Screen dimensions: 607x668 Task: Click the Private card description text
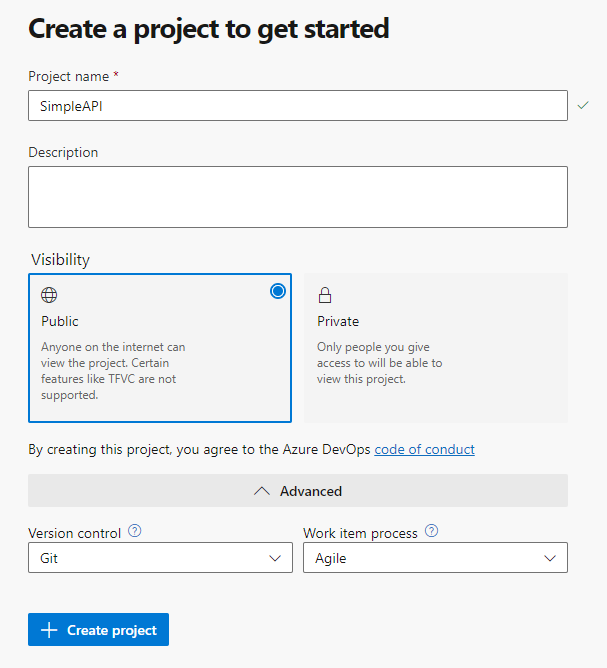(x=380, y=363)
